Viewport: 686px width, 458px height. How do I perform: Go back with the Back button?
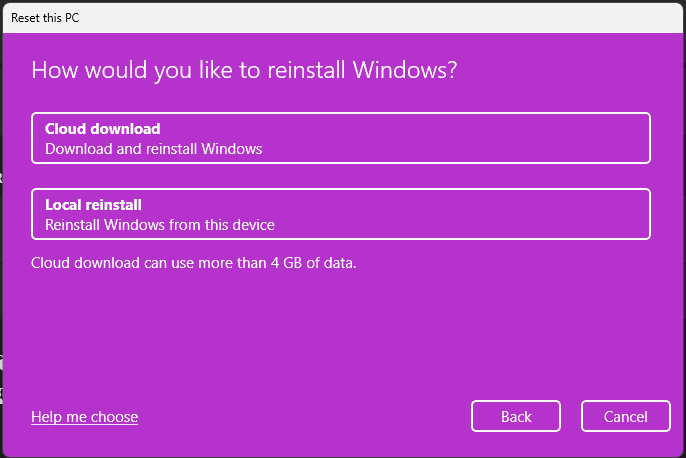click(516, 416)
